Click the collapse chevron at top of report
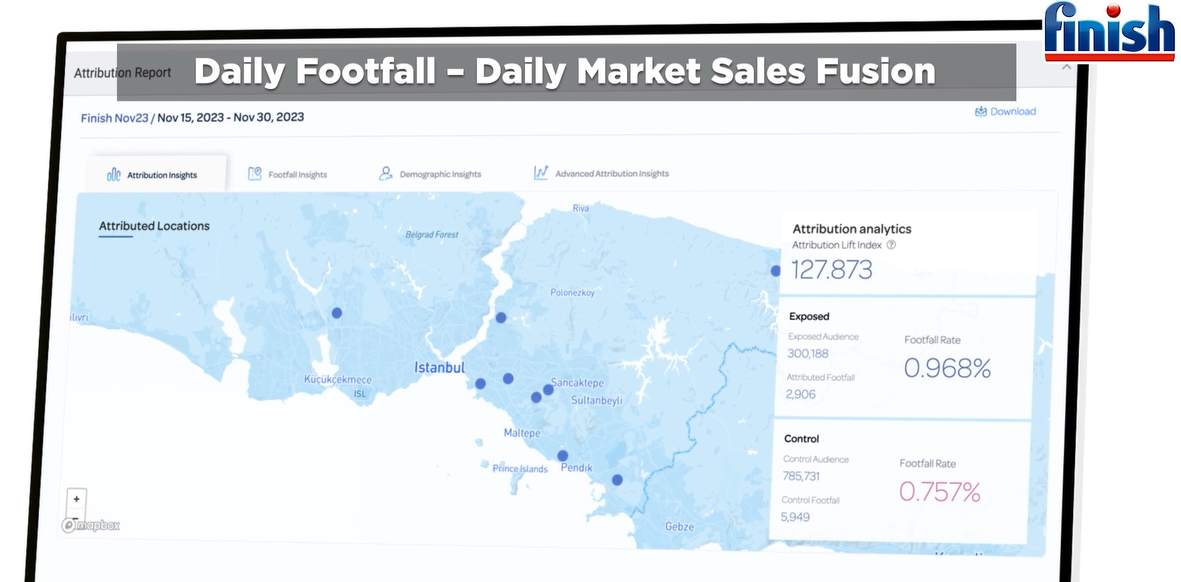Image resolution: width=1181 pixels, height=582 pixels. point(1066,65)
